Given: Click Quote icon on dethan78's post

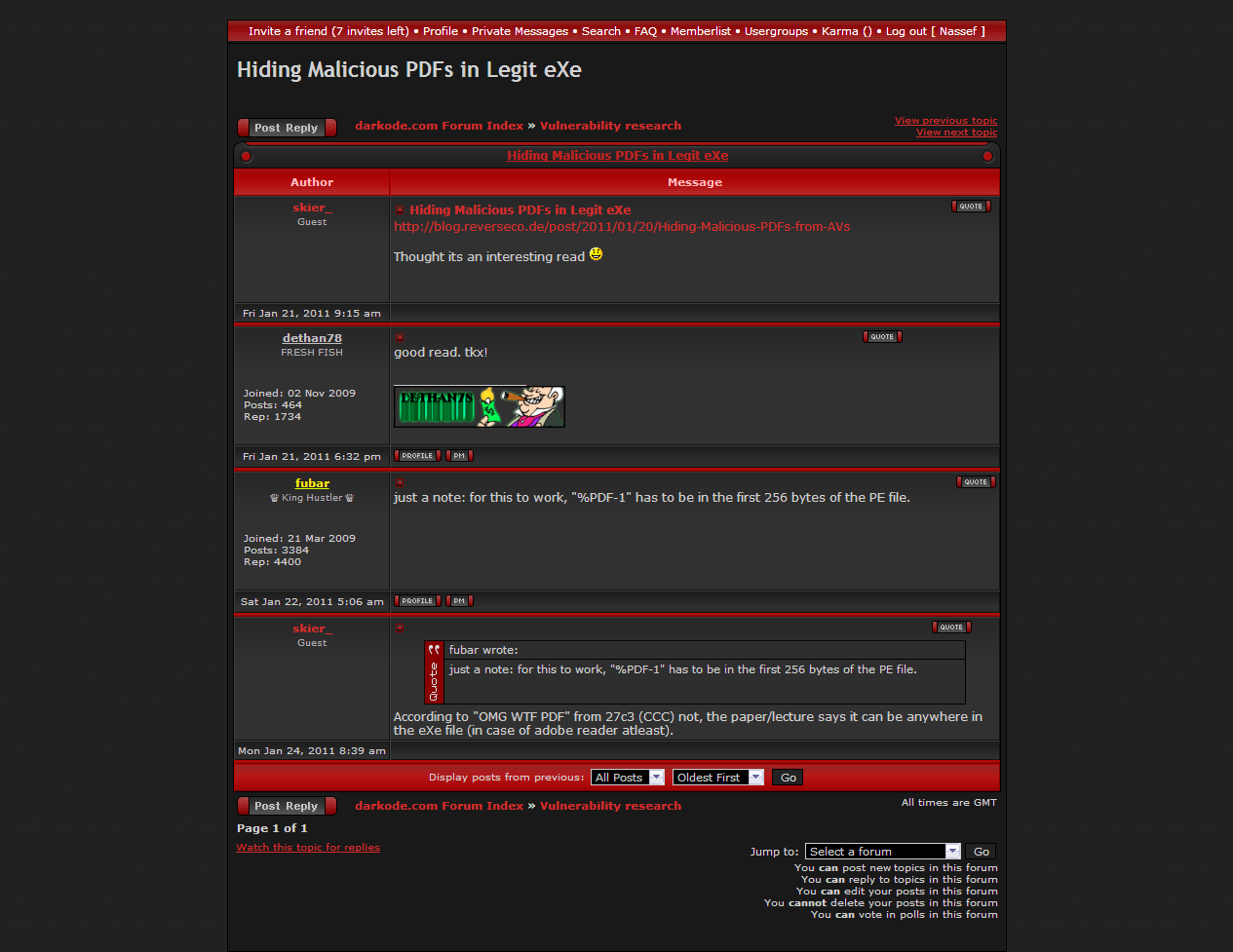Looking at the screenshot, I should [882, 337].
